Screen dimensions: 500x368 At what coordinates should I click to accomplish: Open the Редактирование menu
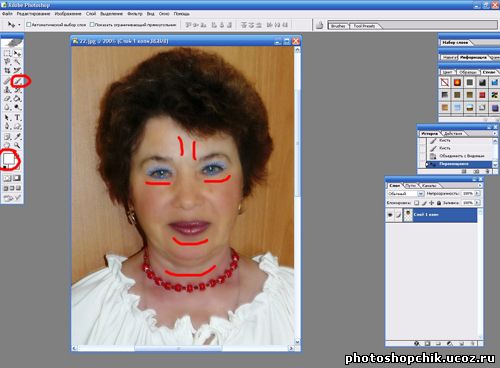click(x=33, y=14)
